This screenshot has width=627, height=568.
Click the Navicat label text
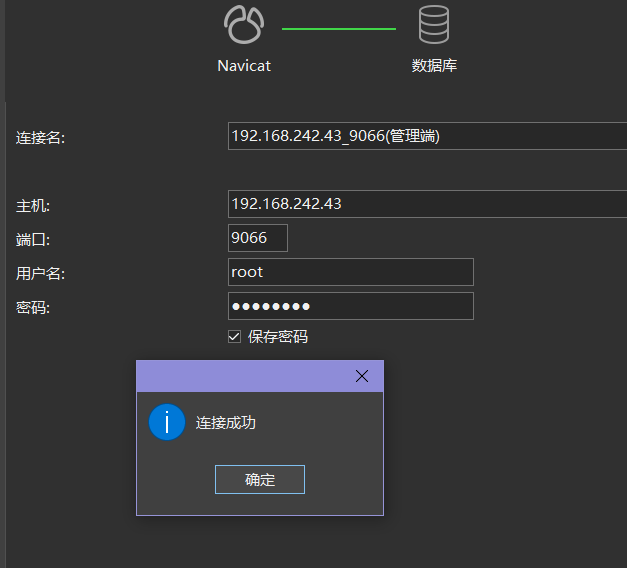click(244, 66)
